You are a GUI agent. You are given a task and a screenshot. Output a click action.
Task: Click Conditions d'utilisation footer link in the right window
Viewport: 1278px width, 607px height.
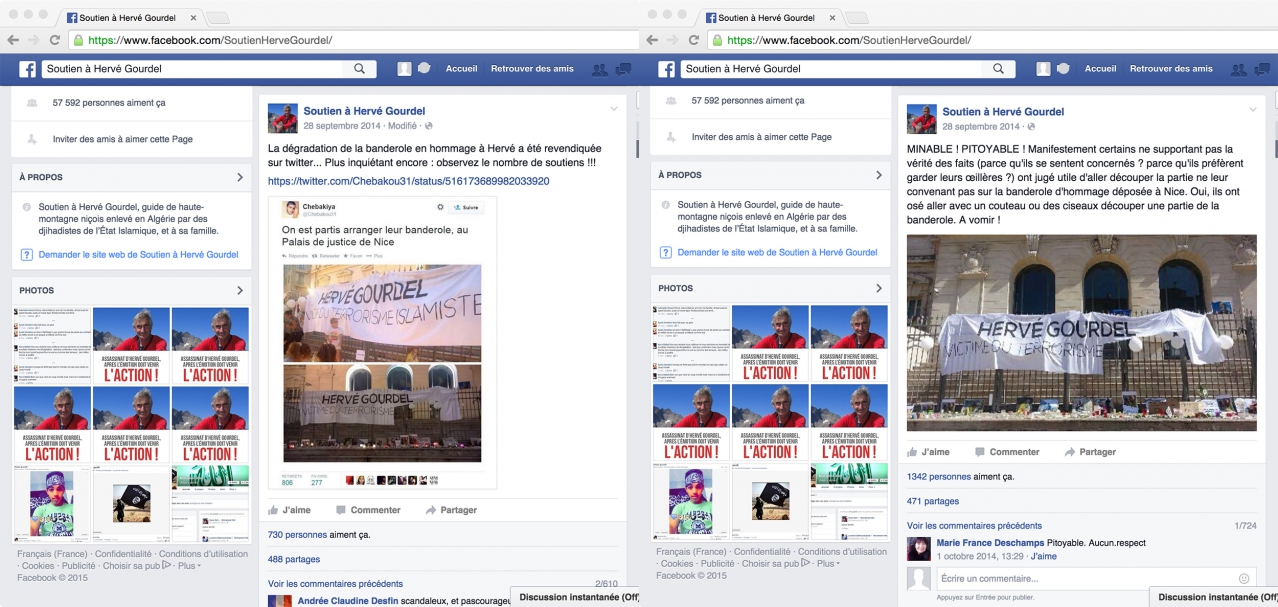tap(842, 552)
